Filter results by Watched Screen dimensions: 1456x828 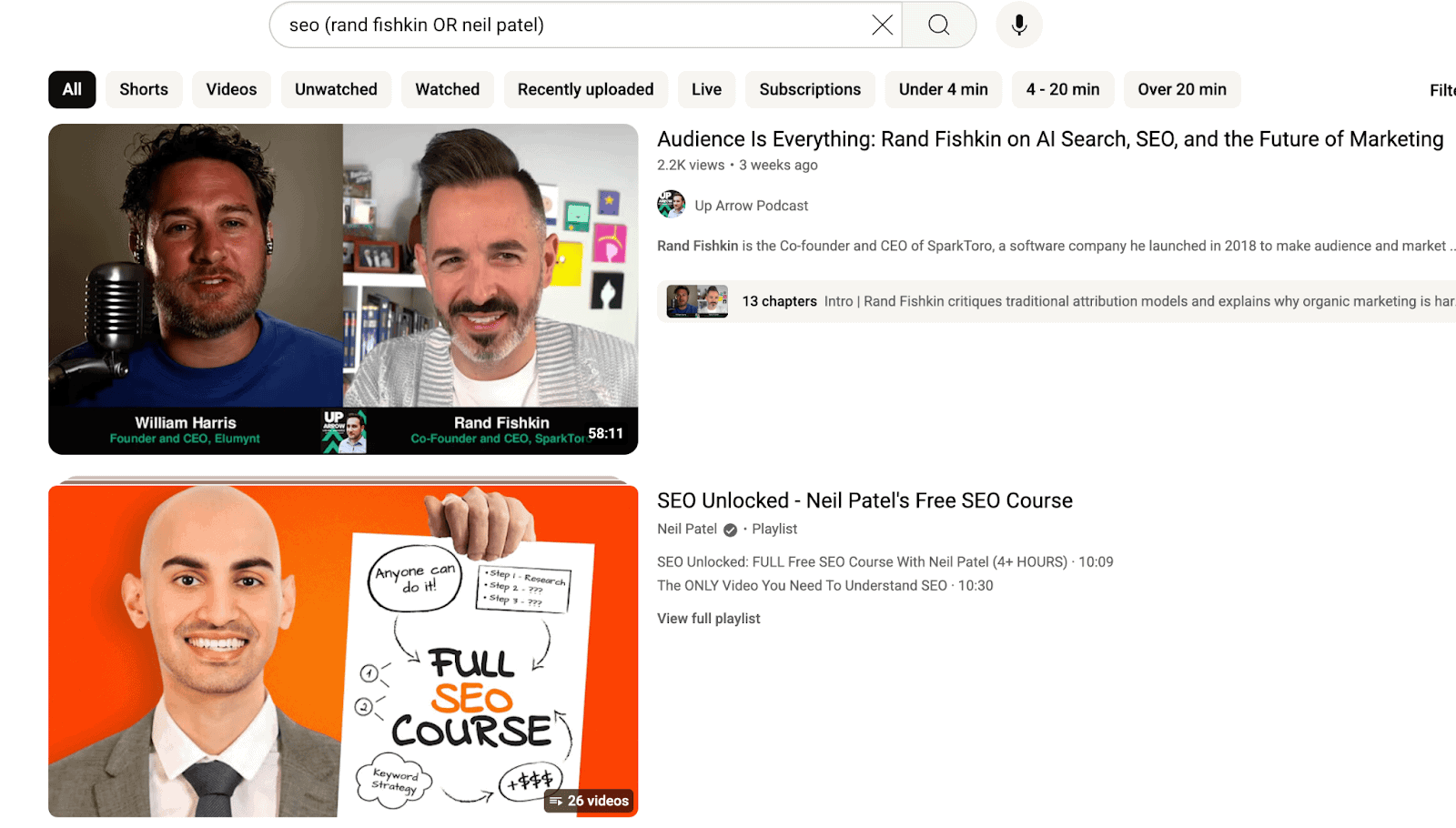(x=448, y=89)
